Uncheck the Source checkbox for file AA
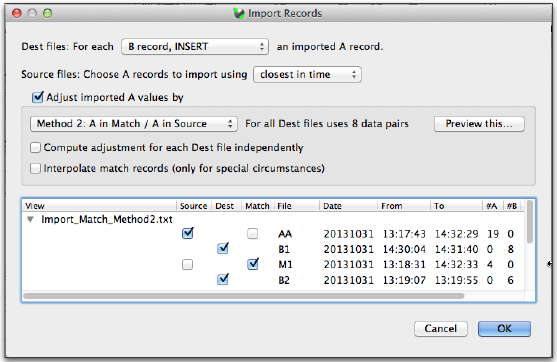This screenshot has width=557, height=362. pyautogui.click(x=188, y=233)
